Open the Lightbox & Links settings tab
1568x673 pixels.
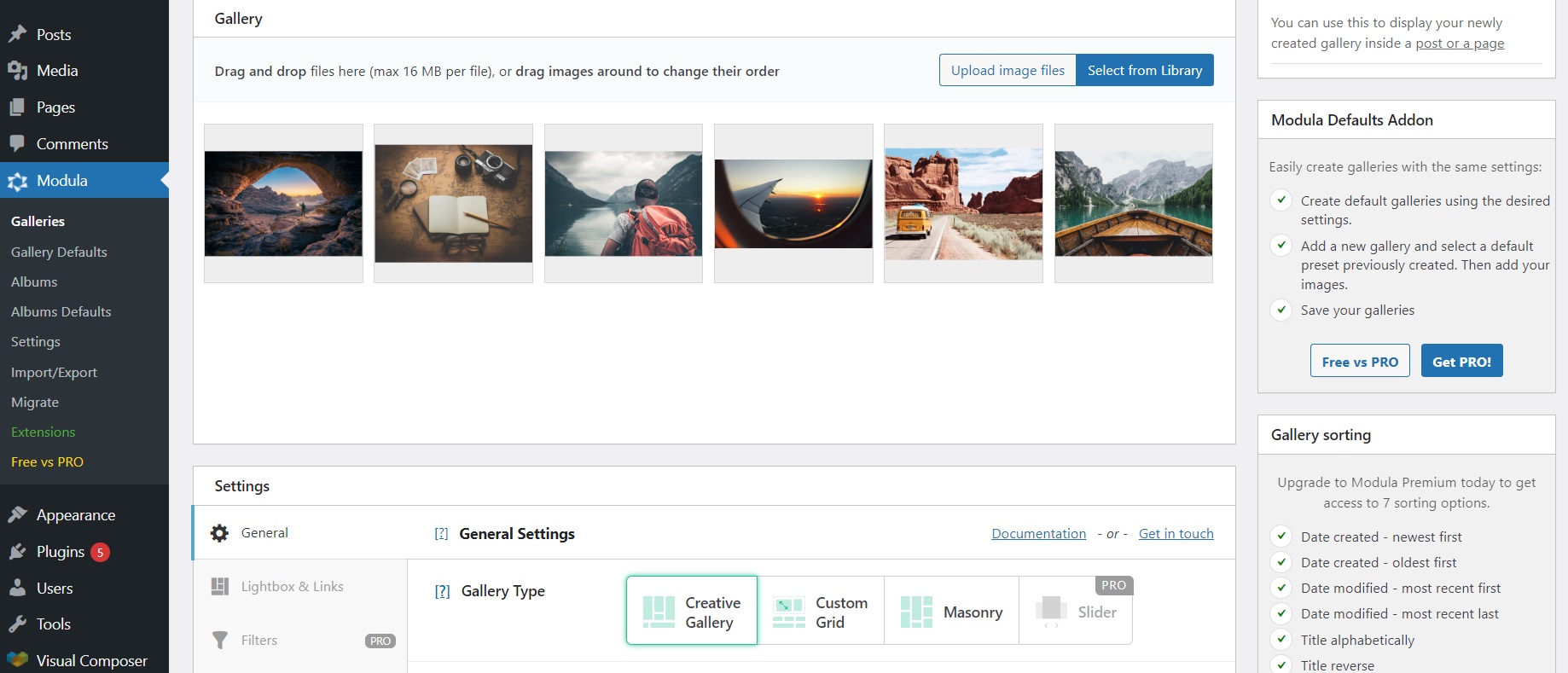tap(292, 587)
